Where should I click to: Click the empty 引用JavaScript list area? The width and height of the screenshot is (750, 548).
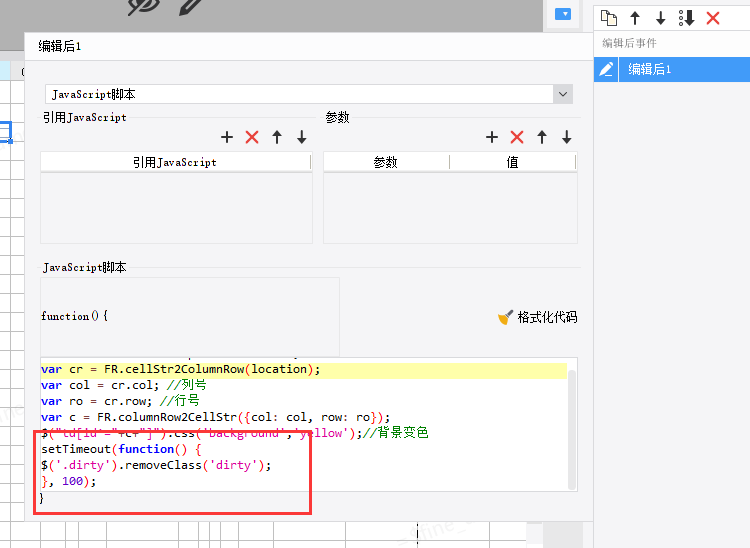176,208
